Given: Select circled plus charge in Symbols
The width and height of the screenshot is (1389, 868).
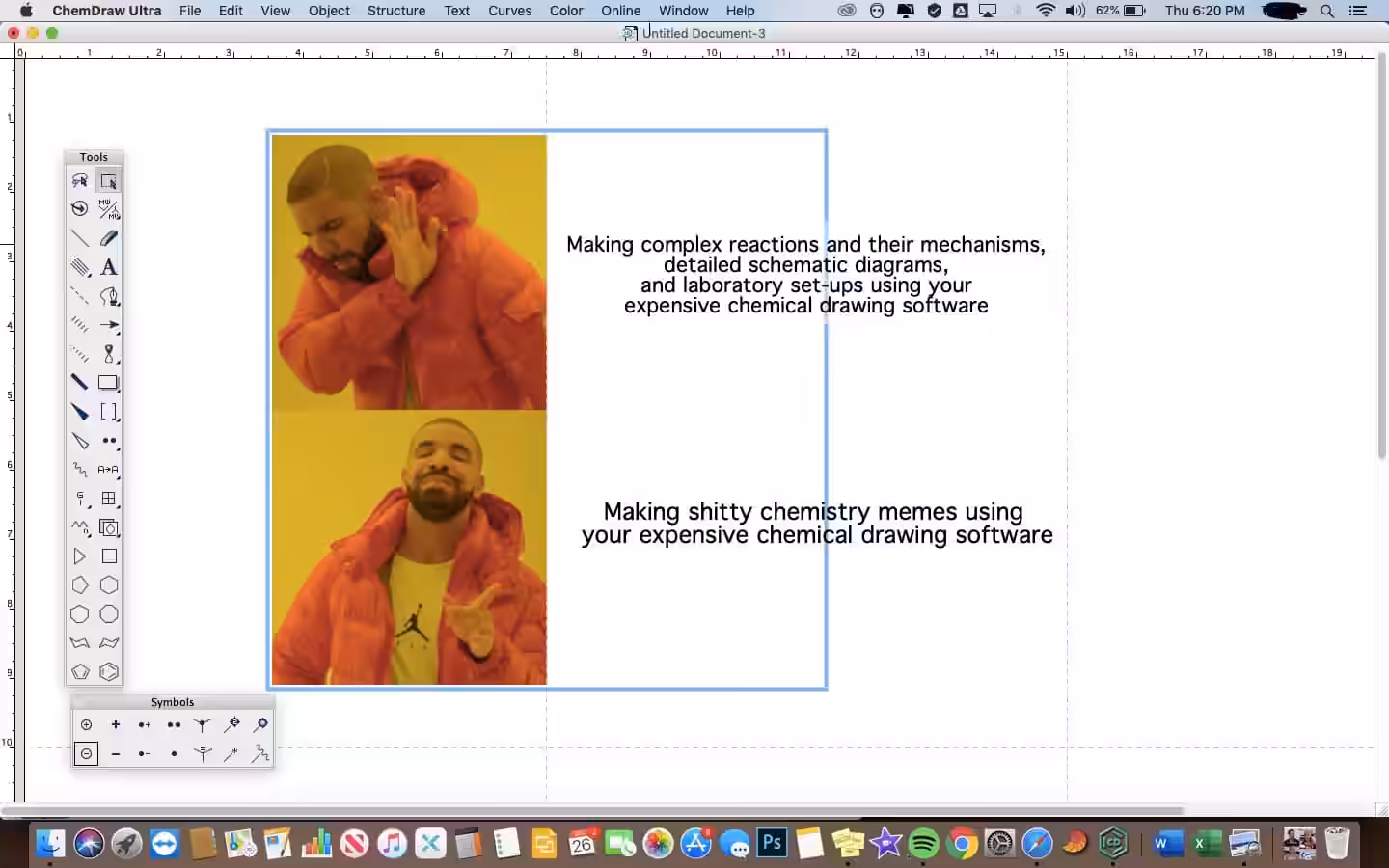Looking at the screenshot, I should (x=87, y=725).
